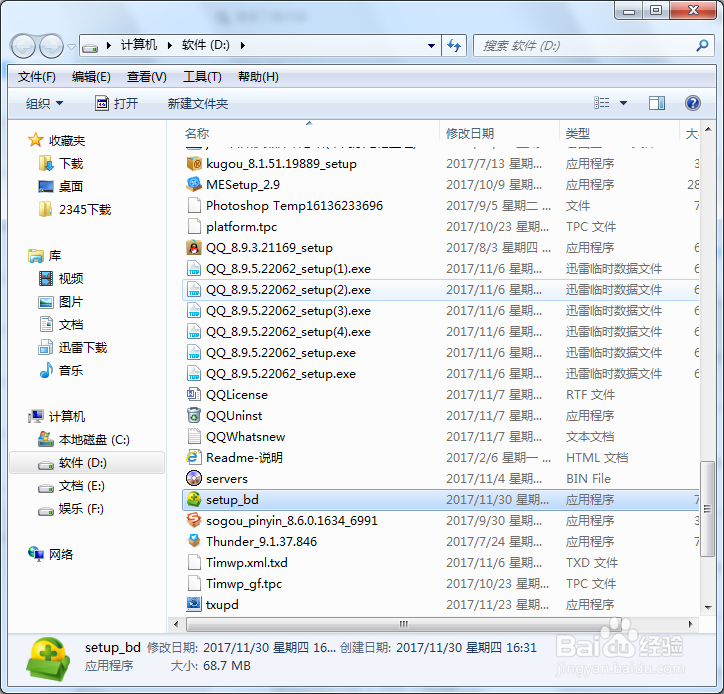Click the QQ_8.9.3.21169_setup penguin icon
This screenshot has width=724, height=694.
(x=194, y=247)
